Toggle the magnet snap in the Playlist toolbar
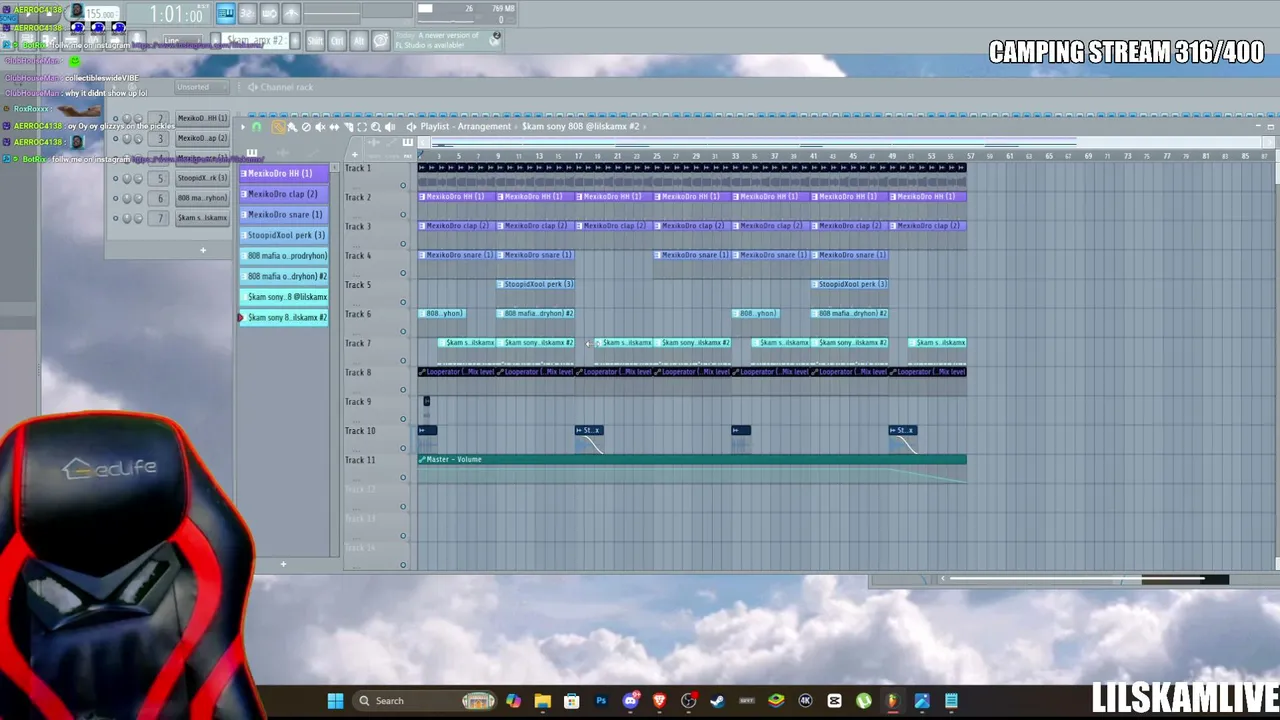Viewport: 1280px width, 720px height. coord(257,127)
